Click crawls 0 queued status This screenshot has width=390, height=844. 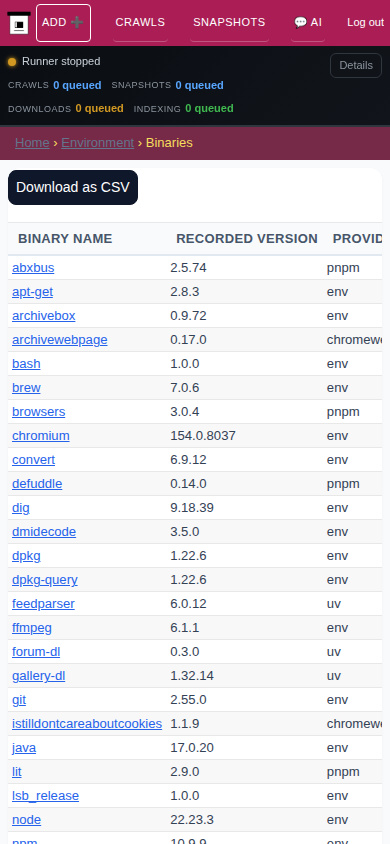(54, 85)
